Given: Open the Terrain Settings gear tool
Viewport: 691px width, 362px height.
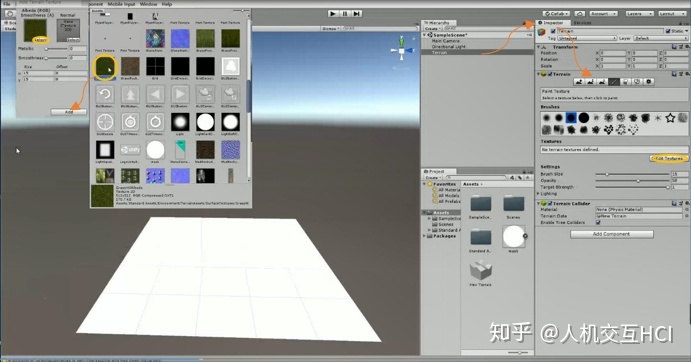Looking at the screenshot, I should (x=648, y=82).
